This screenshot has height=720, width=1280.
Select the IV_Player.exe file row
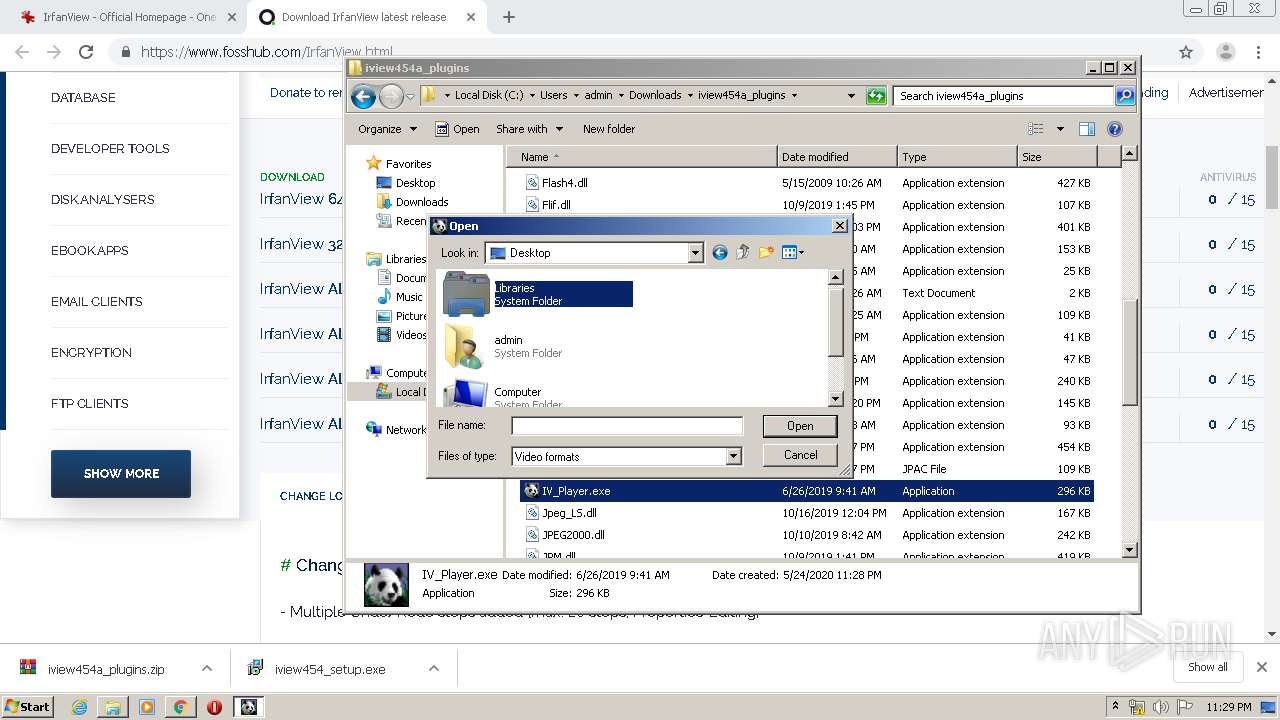[x=807, y=491]
